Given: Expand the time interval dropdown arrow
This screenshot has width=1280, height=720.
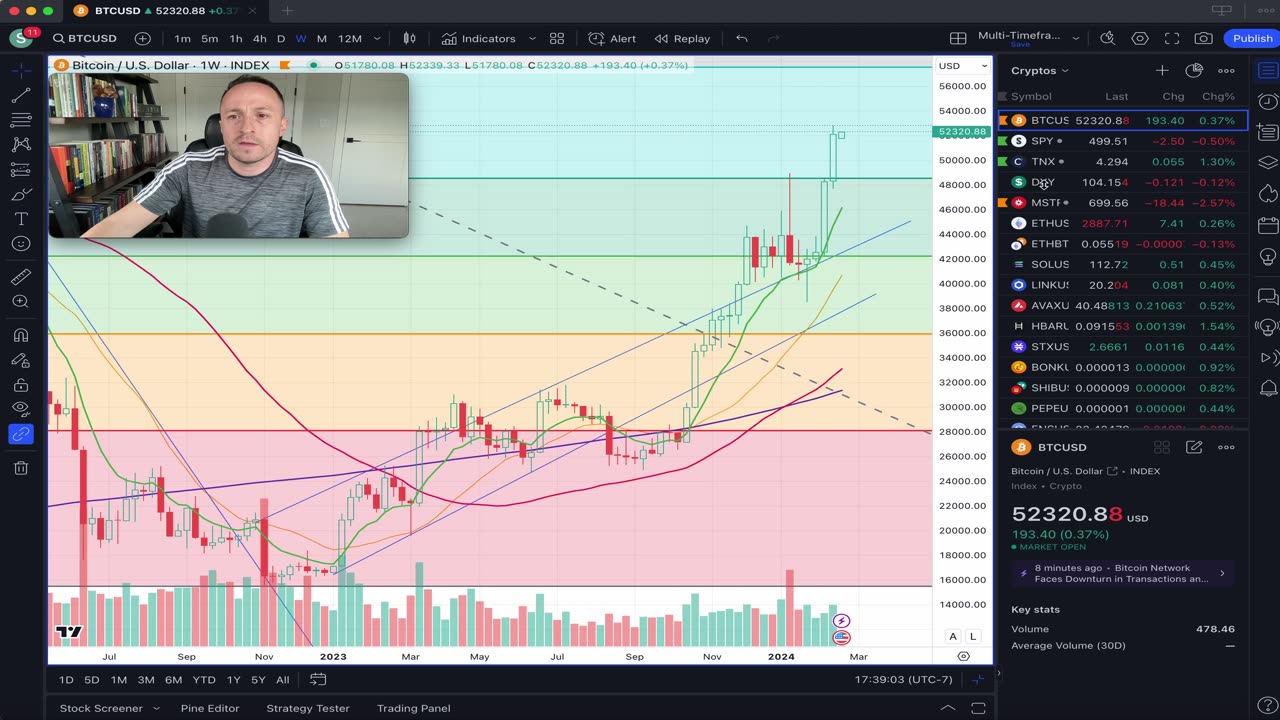Looking at the screenshot, I should point(377,38).
